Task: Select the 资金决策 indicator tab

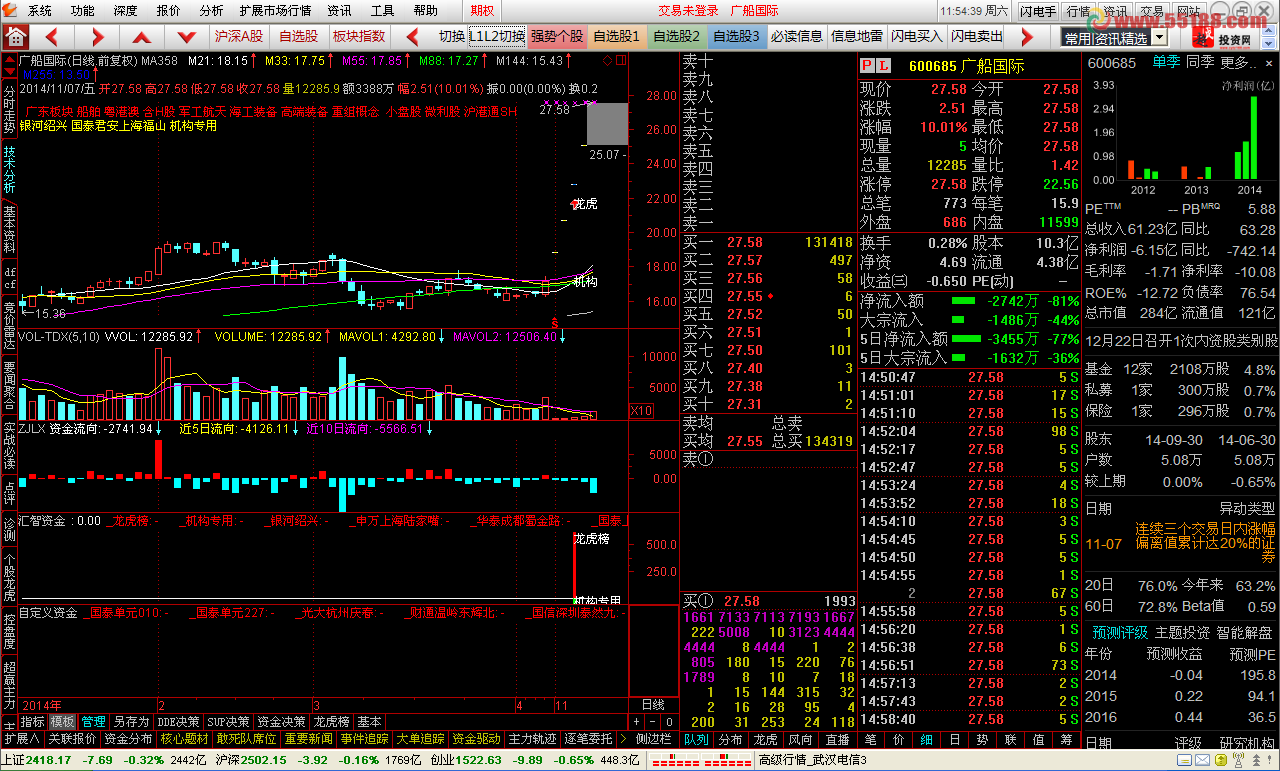Action: tap(281, 721)
